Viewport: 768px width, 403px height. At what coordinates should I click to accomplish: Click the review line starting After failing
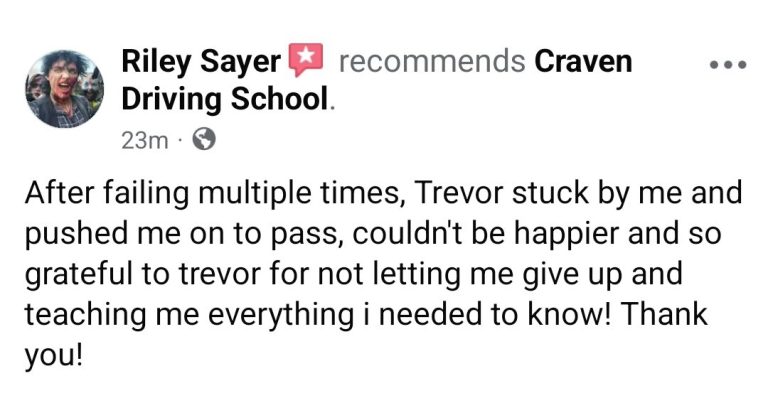click(383, 193)
